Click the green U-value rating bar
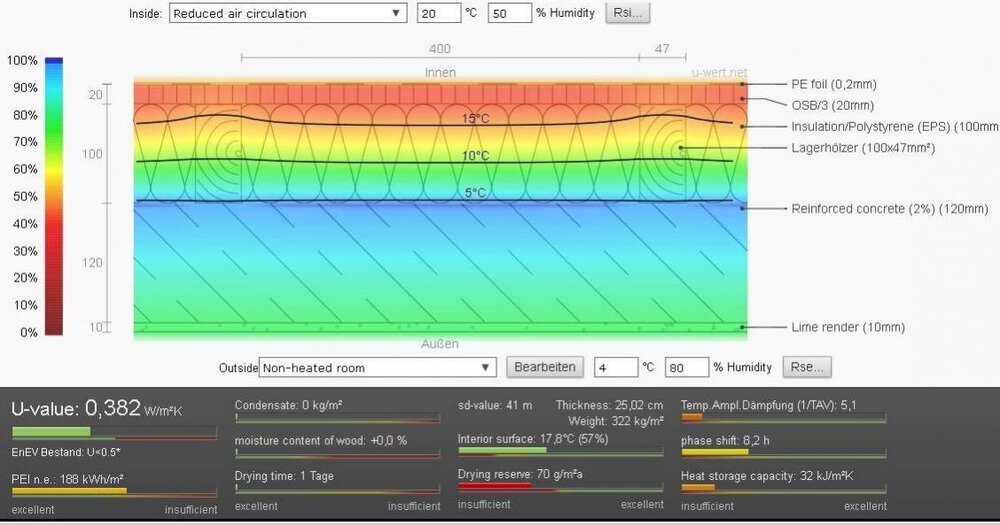 [x=51, y=432]
